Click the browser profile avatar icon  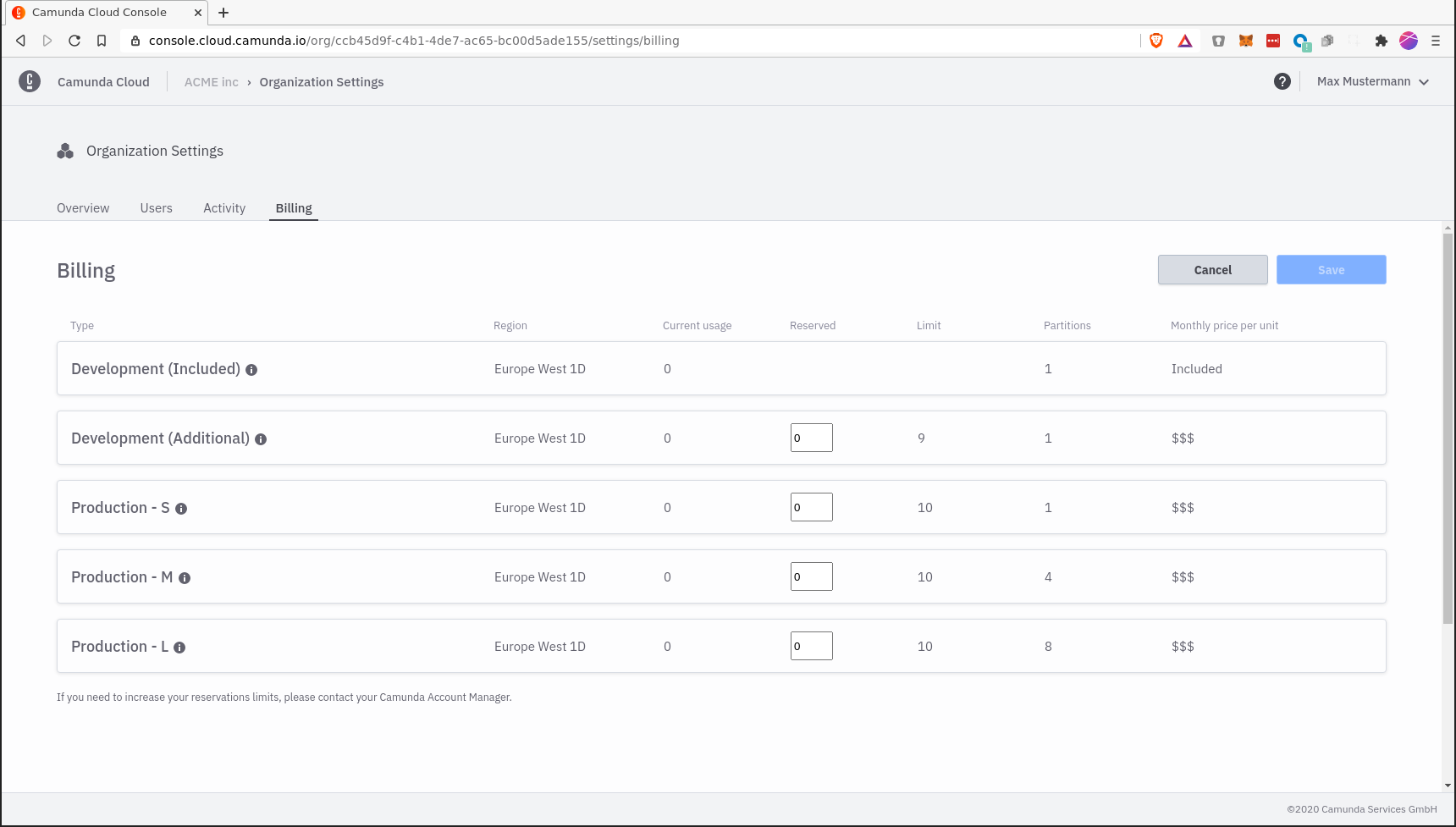point(1409,41)
